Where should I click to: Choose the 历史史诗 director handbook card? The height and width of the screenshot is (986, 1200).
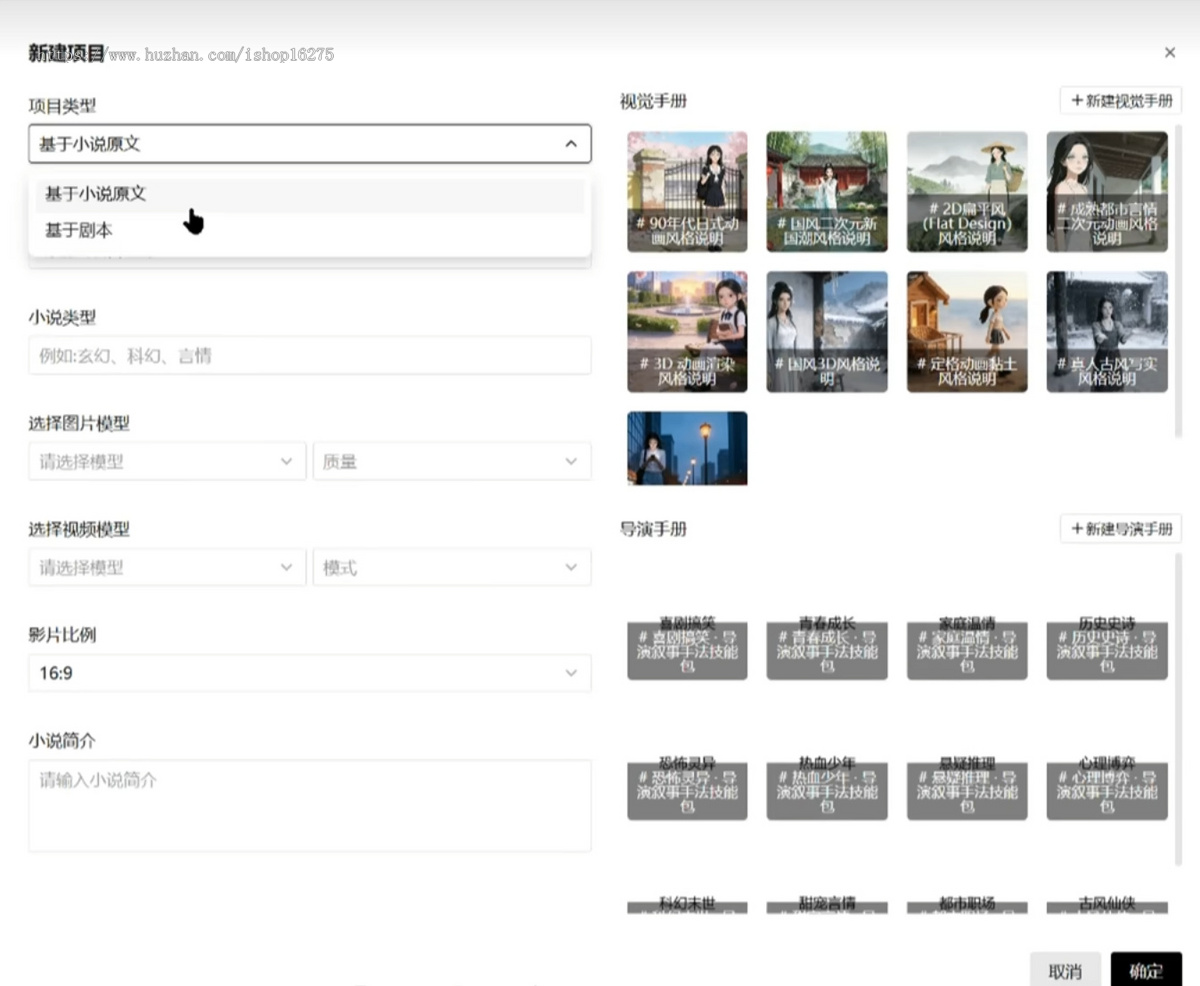pos(1107,648)
